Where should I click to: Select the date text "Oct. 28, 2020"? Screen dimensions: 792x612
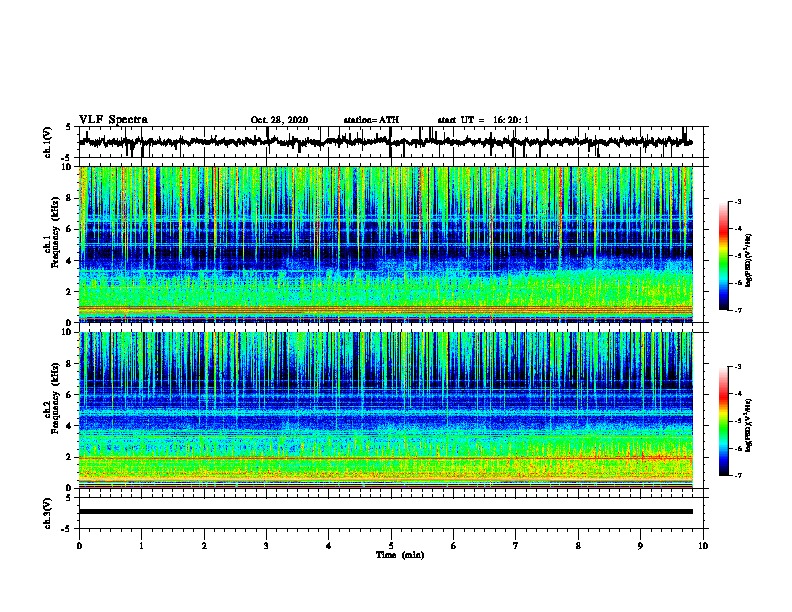click(279, 120)
